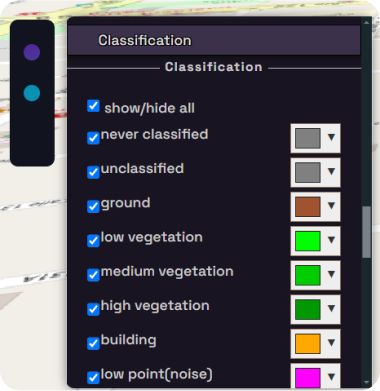Viewport: 380px width, 391px height.
Task: Hide the high vegetation class
Action: pos(93,309)
